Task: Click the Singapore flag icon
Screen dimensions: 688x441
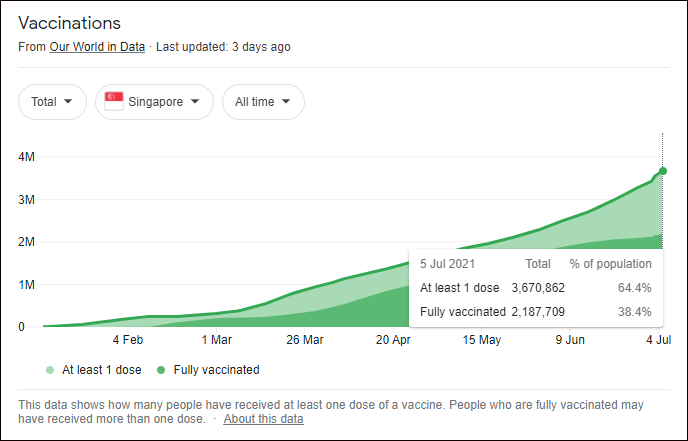Action: point(114,101)
